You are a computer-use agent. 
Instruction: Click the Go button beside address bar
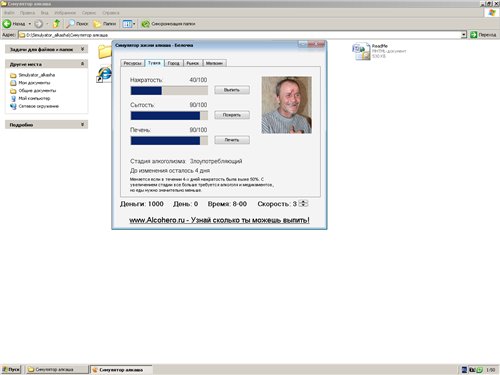coord(483,35)
